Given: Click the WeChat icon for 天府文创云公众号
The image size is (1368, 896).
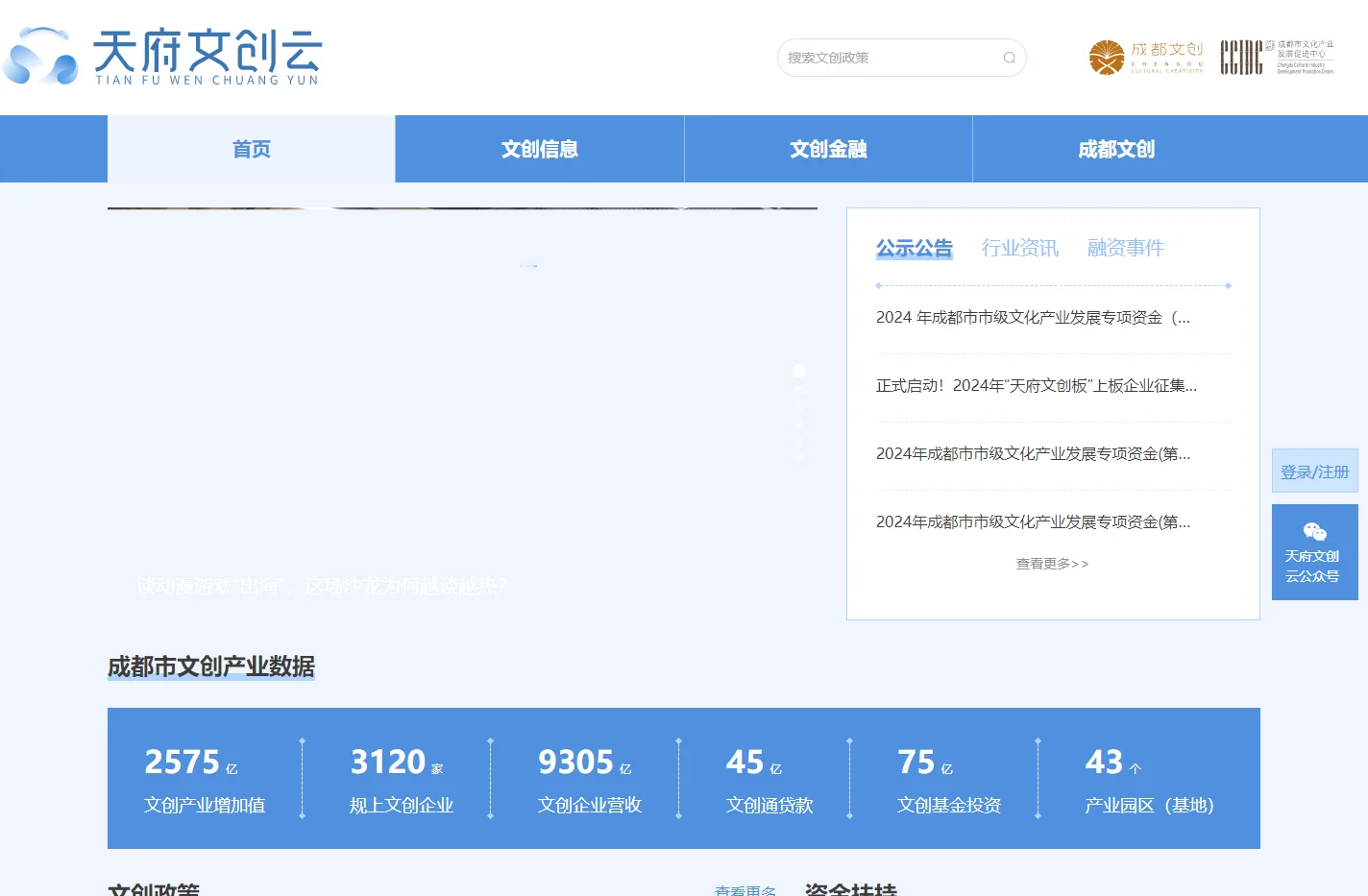Looking at the screenshot, I should coord(1315,532).
